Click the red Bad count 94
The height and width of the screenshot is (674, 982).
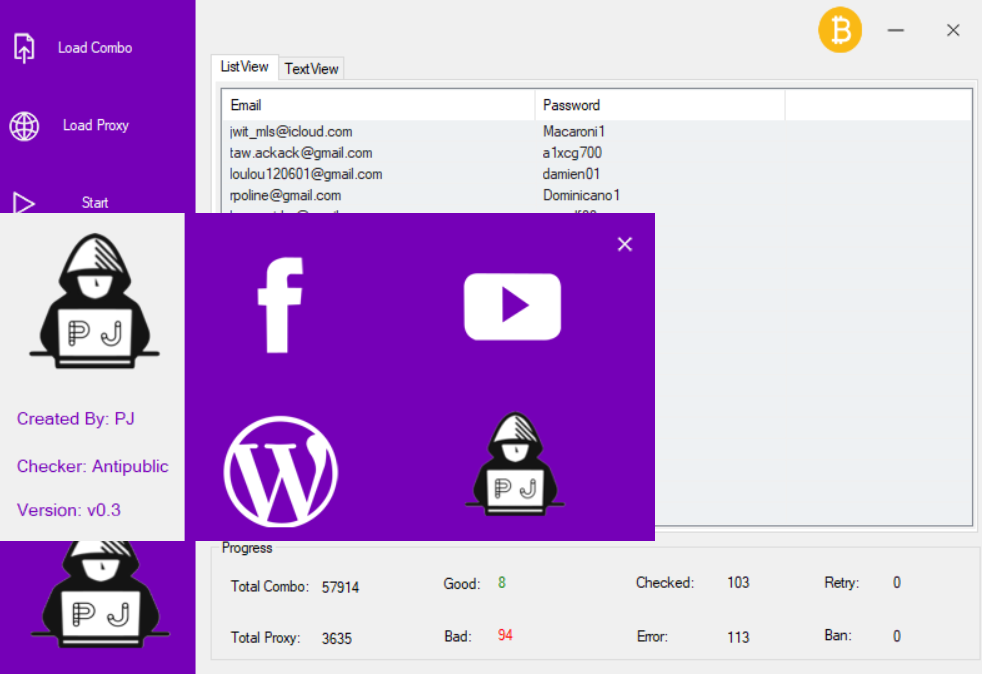click(x=505, y=635)
